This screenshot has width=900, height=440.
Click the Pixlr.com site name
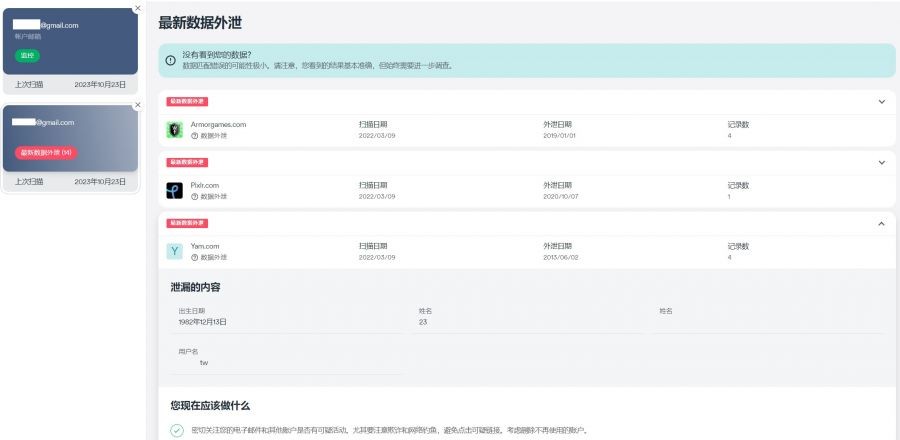point(204,185)
